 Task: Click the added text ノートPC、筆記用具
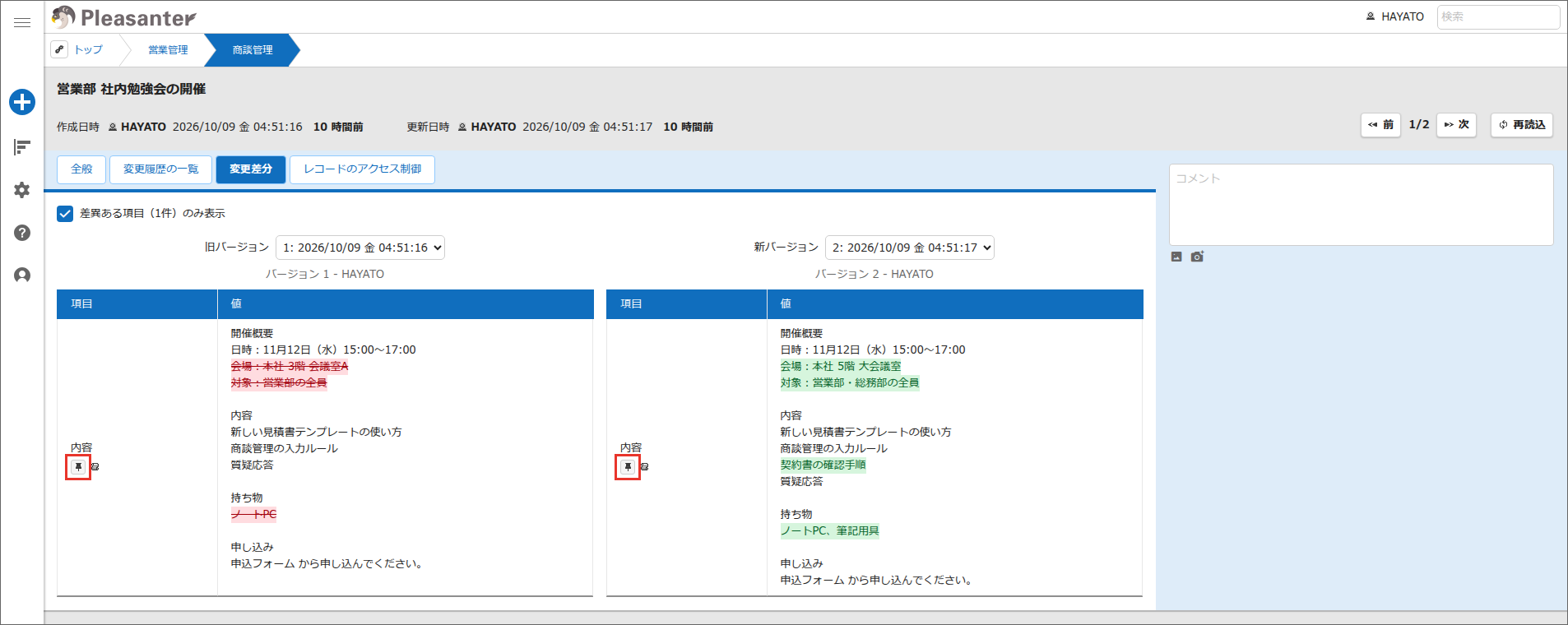click(829, 531)
